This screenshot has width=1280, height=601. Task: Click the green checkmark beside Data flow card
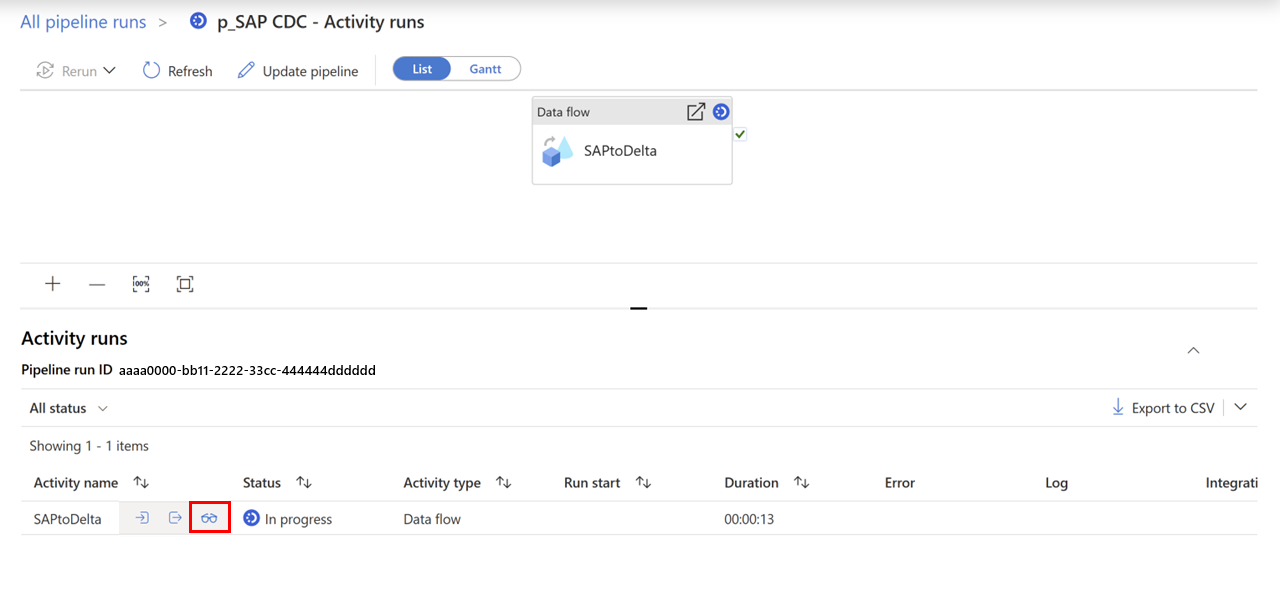[x=741, y=133]
